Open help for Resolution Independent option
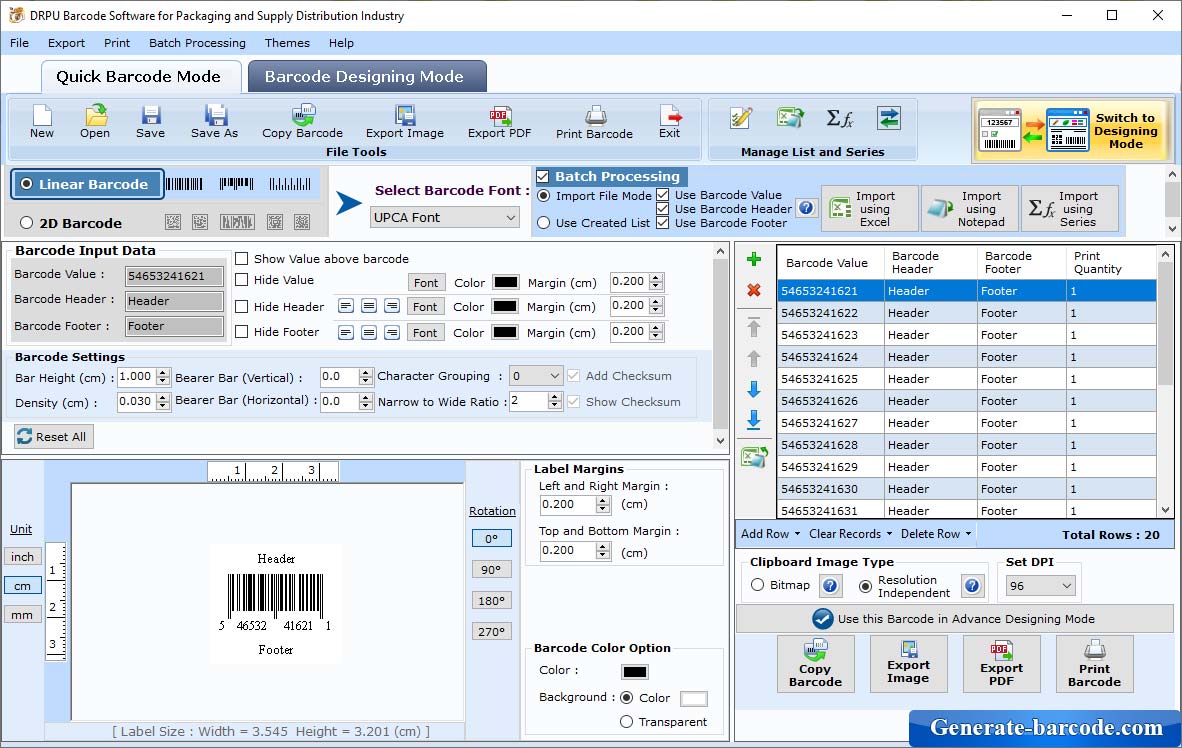This screenshot has width=1182, height=748. 972,586
